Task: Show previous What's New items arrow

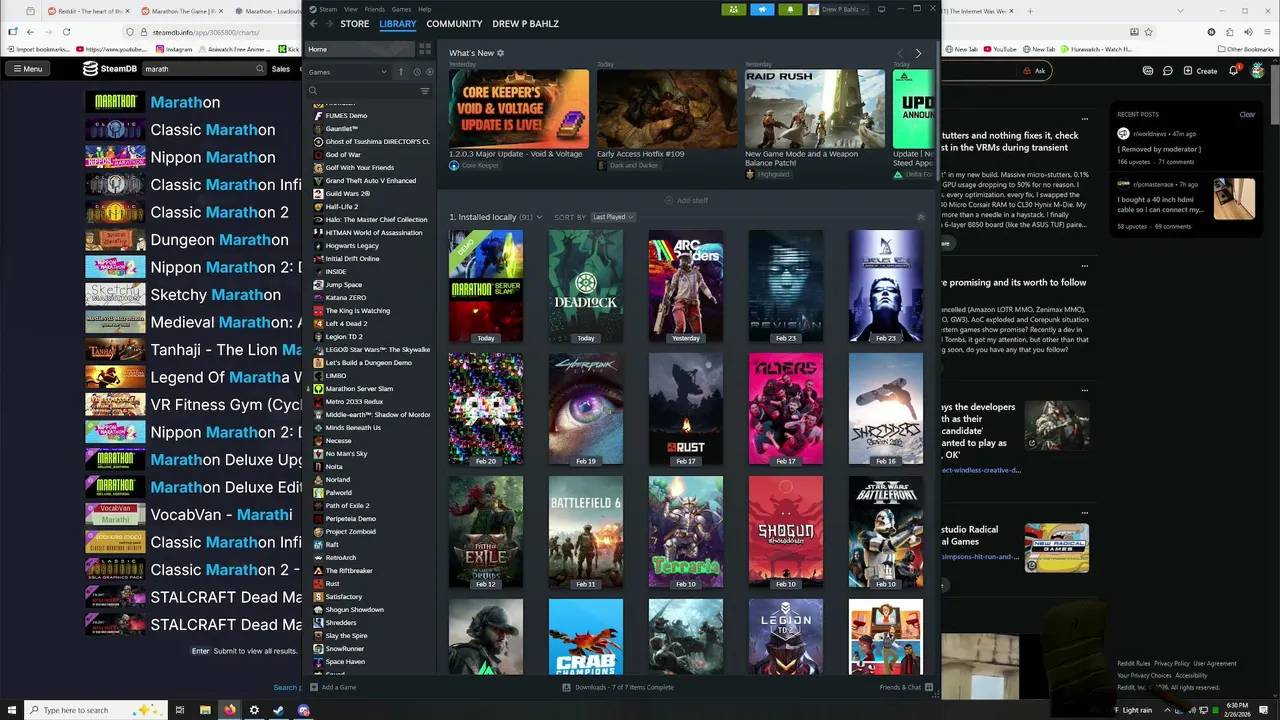Action: tap(900, 53)
